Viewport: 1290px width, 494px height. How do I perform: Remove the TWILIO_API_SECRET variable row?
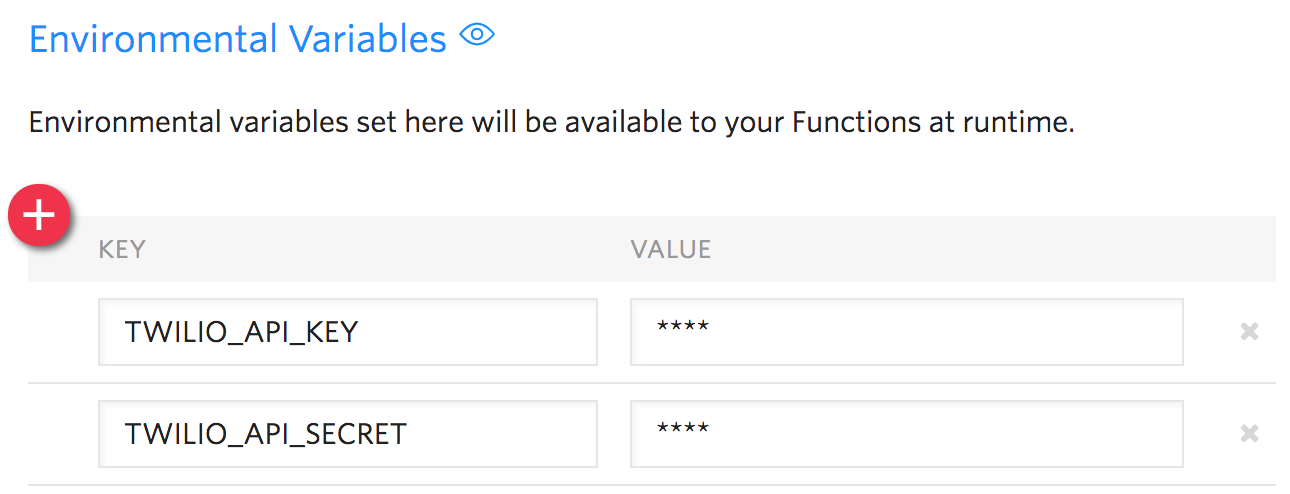point(1249,433)
